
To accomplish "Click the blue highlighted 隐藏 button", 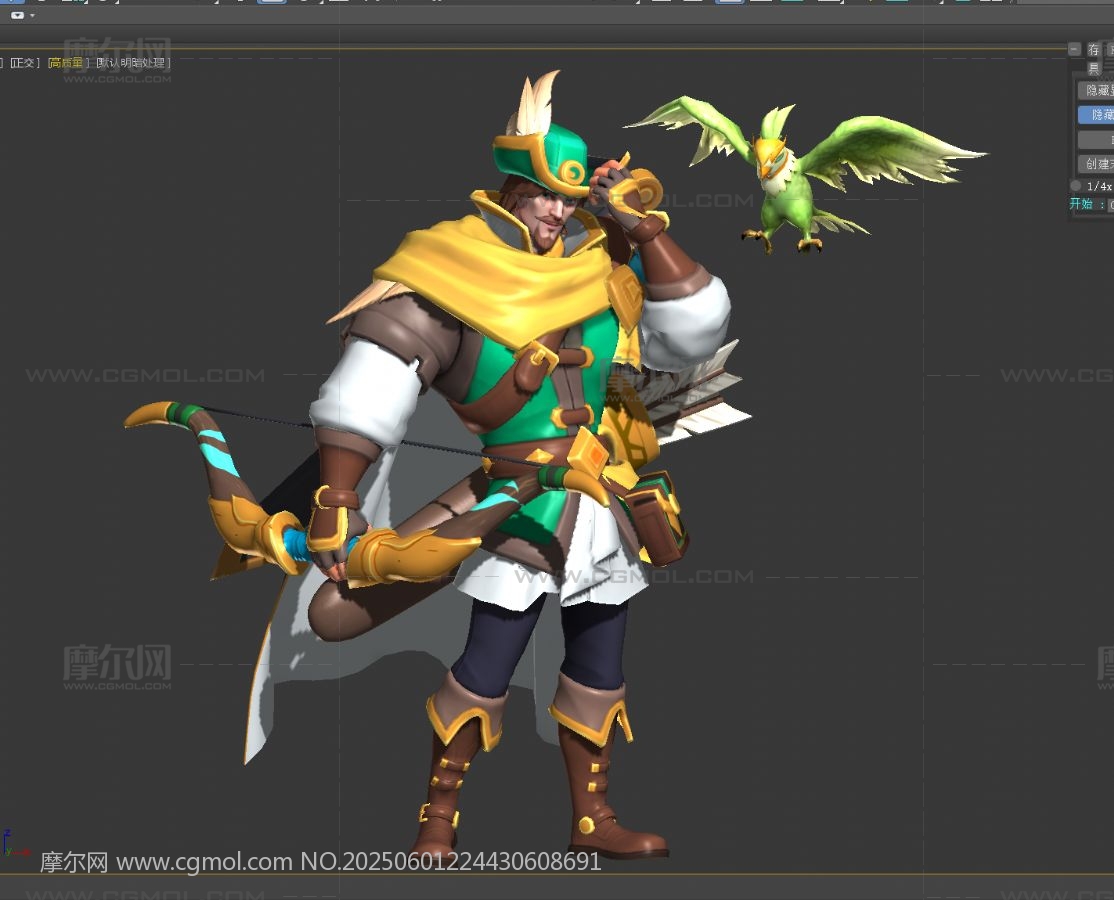I will pyautogui.click(x=1096, y=114).
